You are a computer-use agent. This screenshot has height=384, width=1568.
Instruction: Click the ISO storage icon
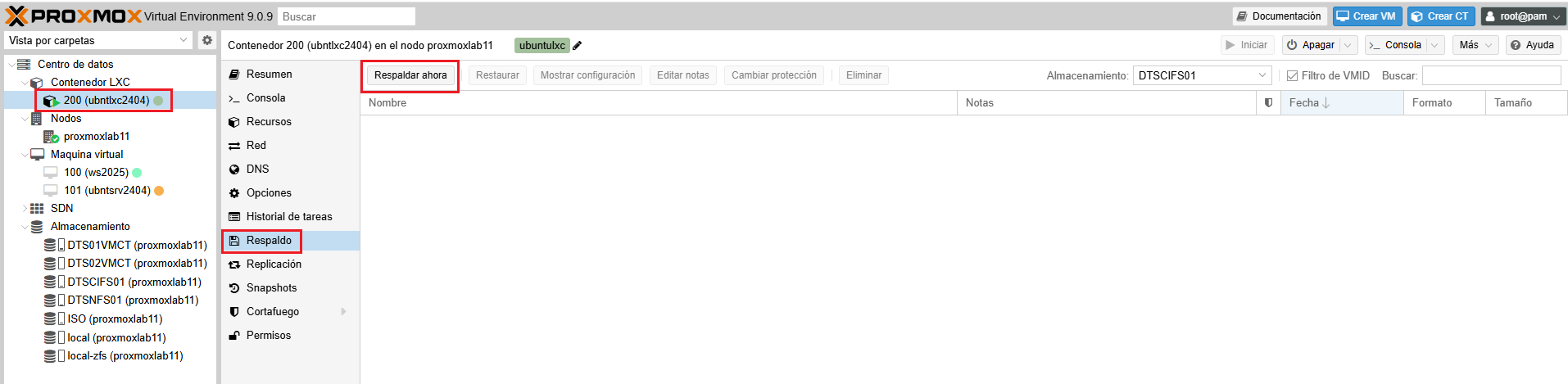pyautogui.click(x=54, y=319)
